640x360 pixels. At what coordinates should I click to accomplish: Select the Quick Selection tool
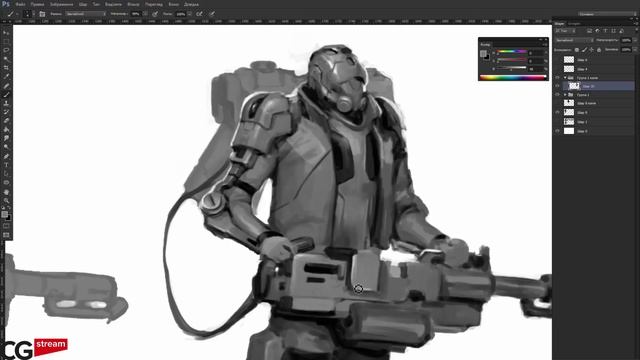point(6,59)
